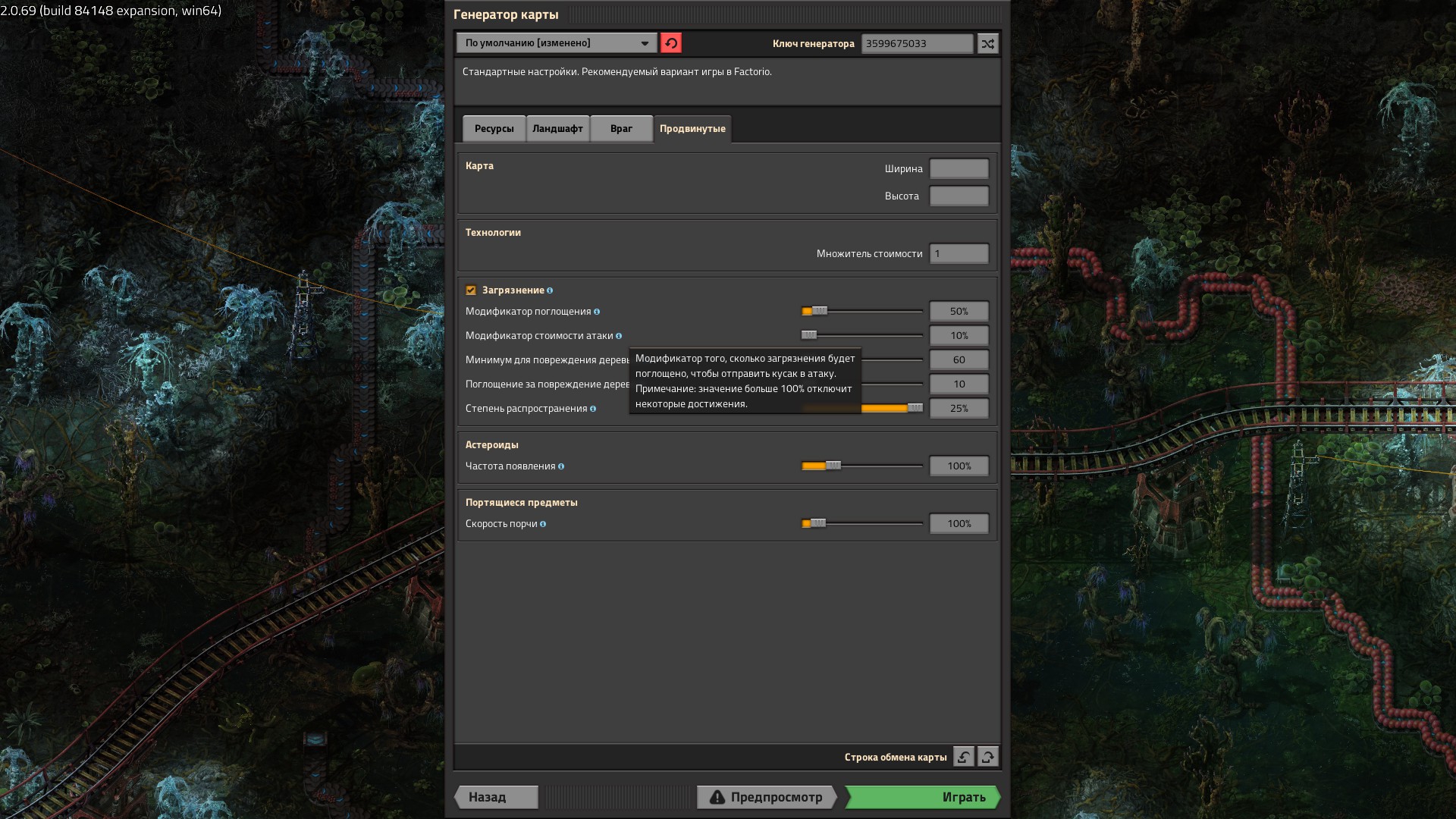Click the Скорость порчи slider handle

tap(817, 523)
